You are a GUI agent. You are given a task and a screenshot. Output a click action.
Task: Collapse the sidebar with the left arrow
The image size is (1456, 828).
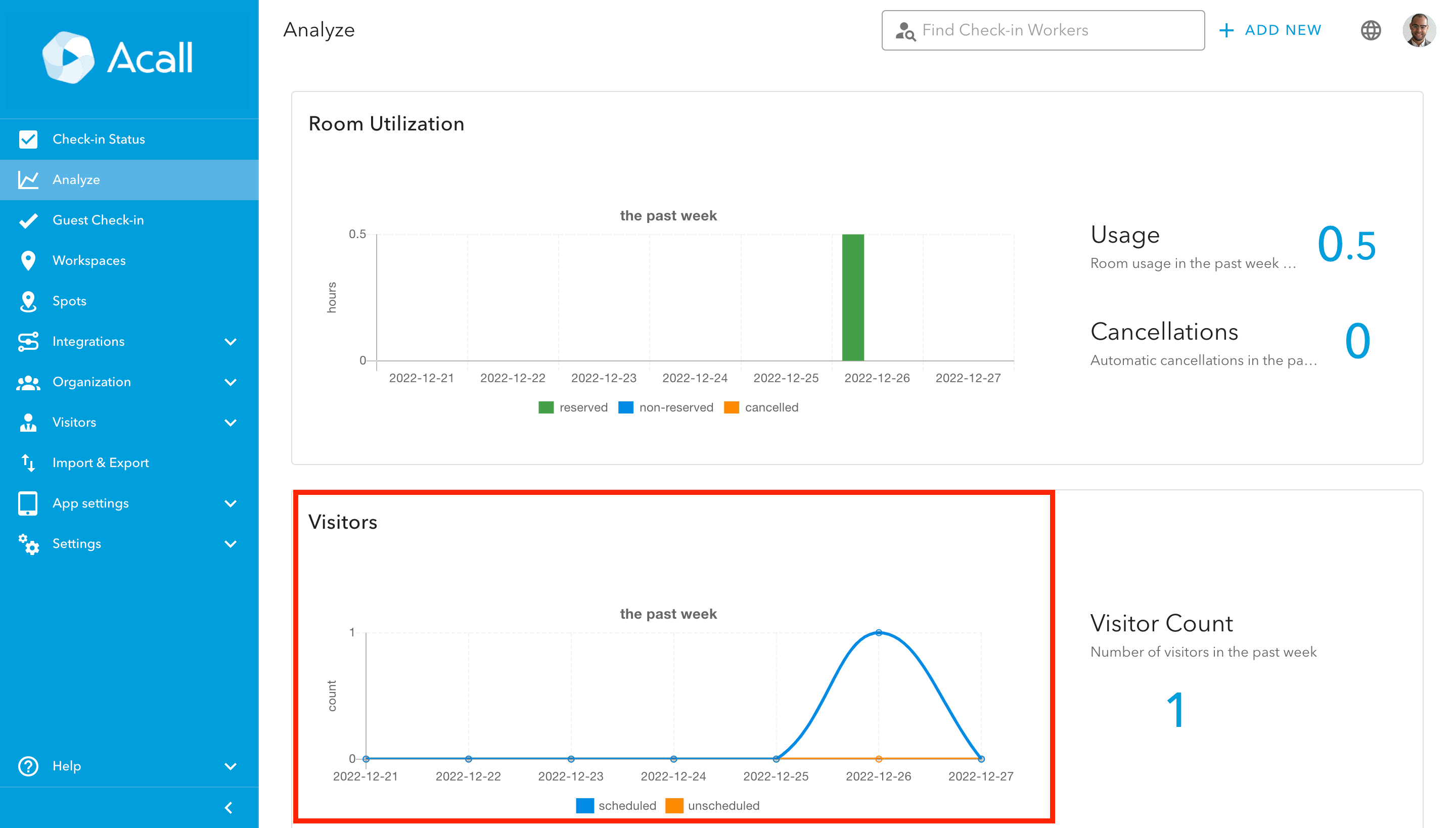tap(229, 808)
